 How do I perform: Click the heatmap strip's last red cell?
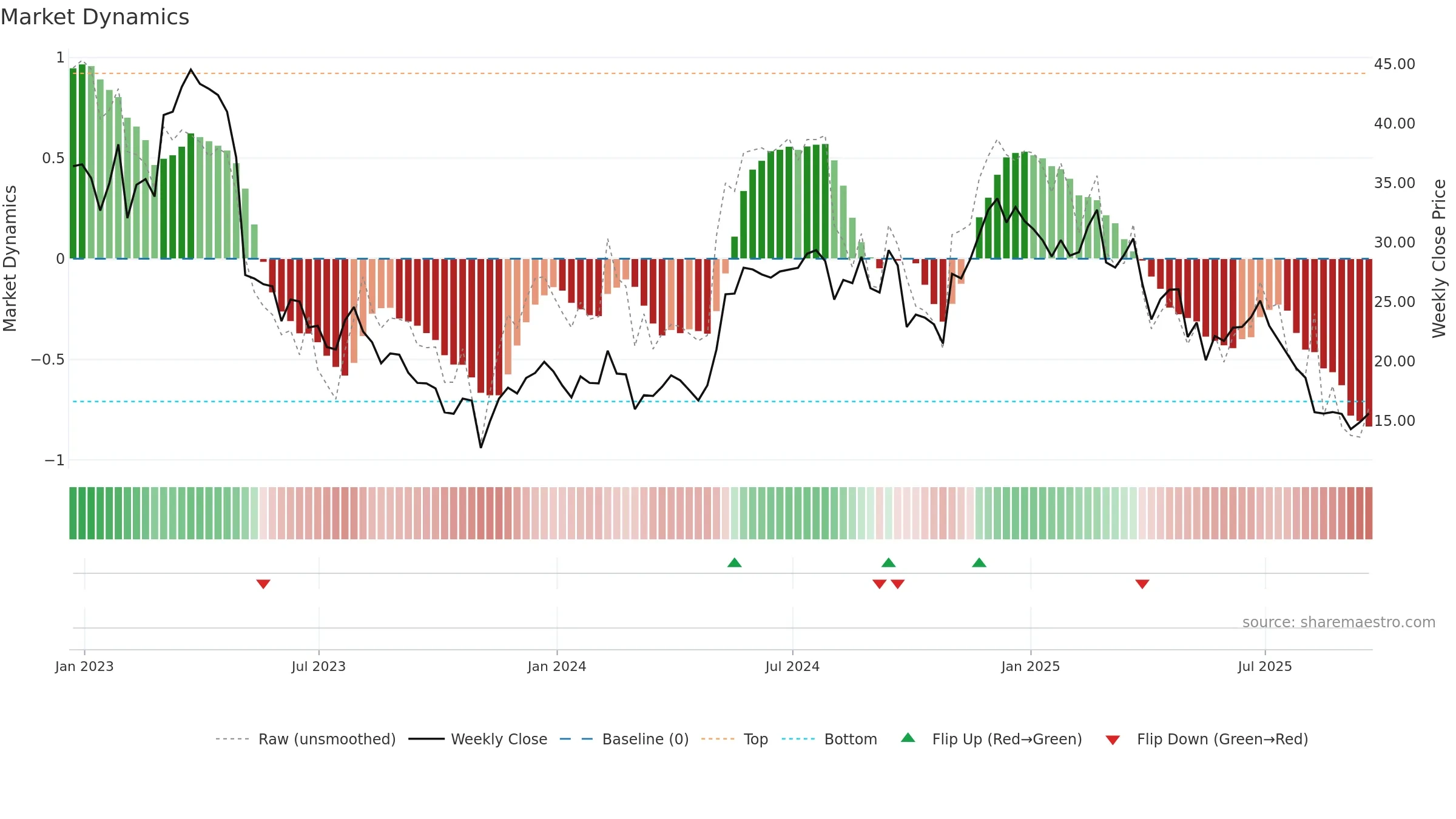pyautogui.click(x=1369, y=513)
